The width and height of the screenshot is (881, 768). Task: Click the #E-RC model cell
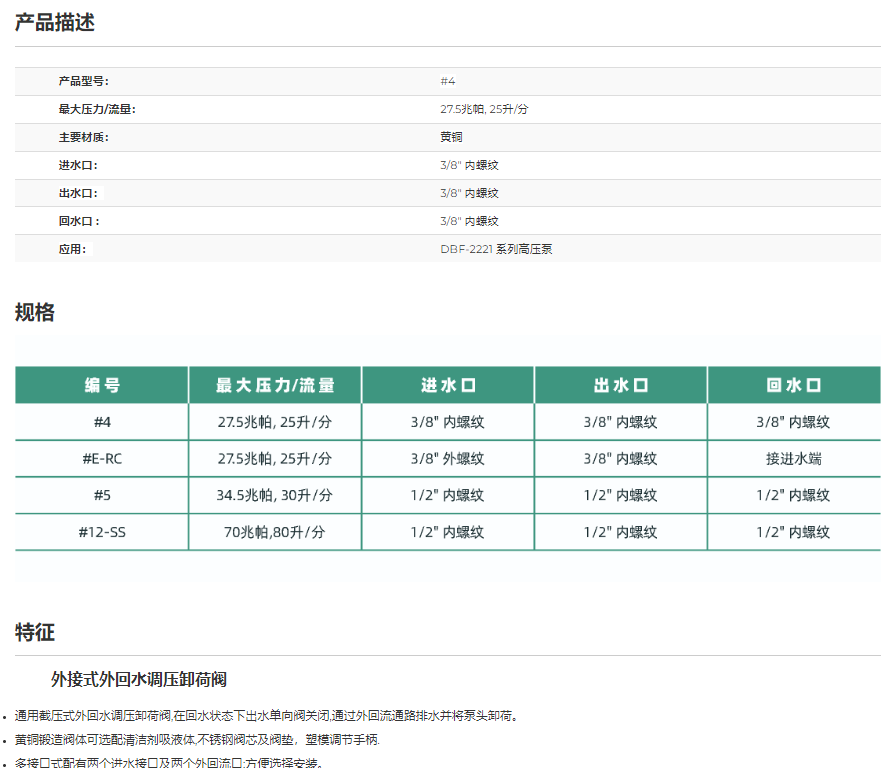tap(102, 459)
